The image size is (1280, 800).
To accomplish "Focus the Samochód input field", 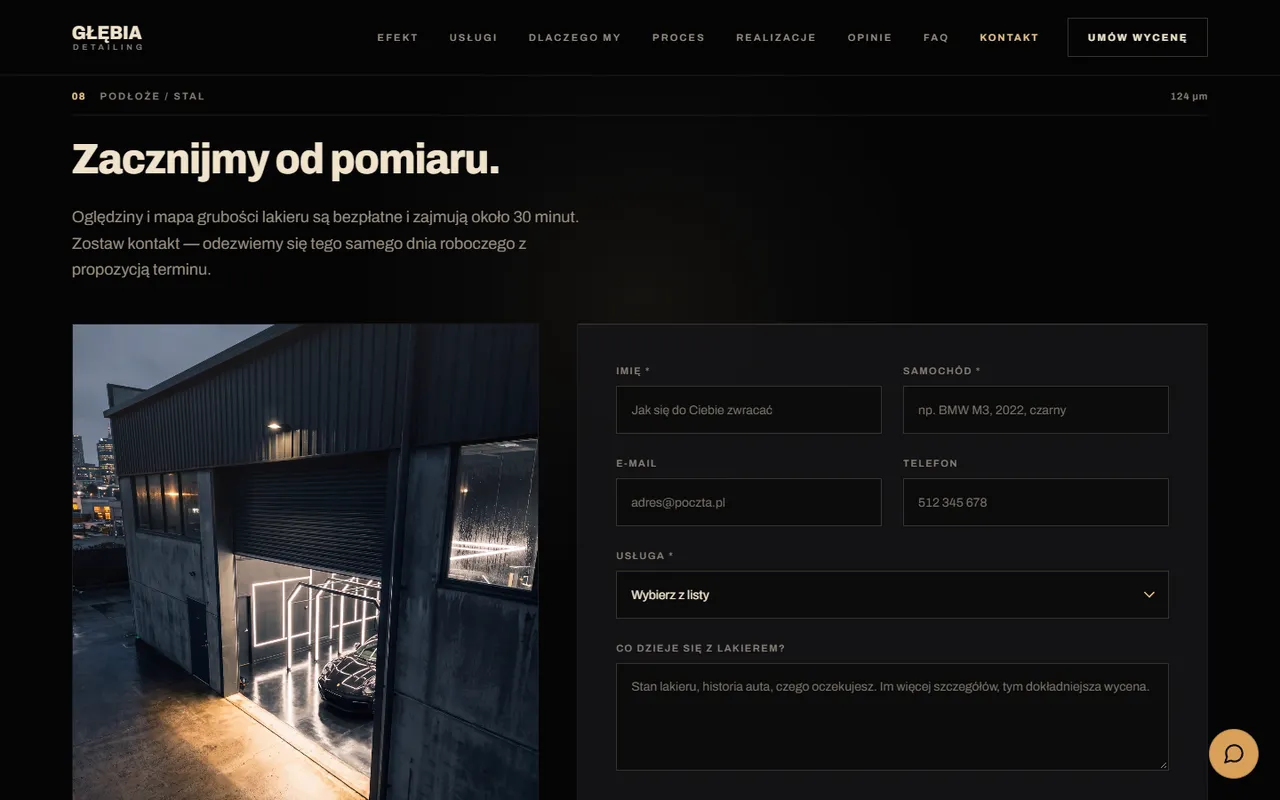I will point(1035,410).
